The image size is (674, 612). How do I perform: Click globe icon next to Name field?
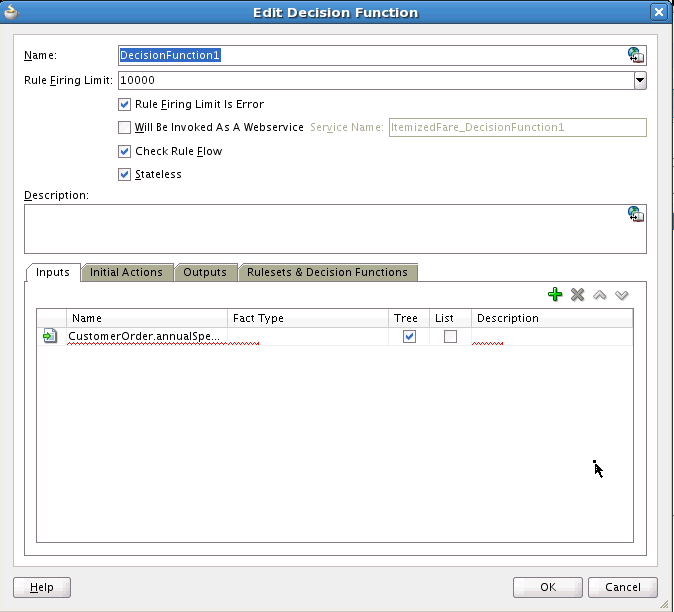635,55
